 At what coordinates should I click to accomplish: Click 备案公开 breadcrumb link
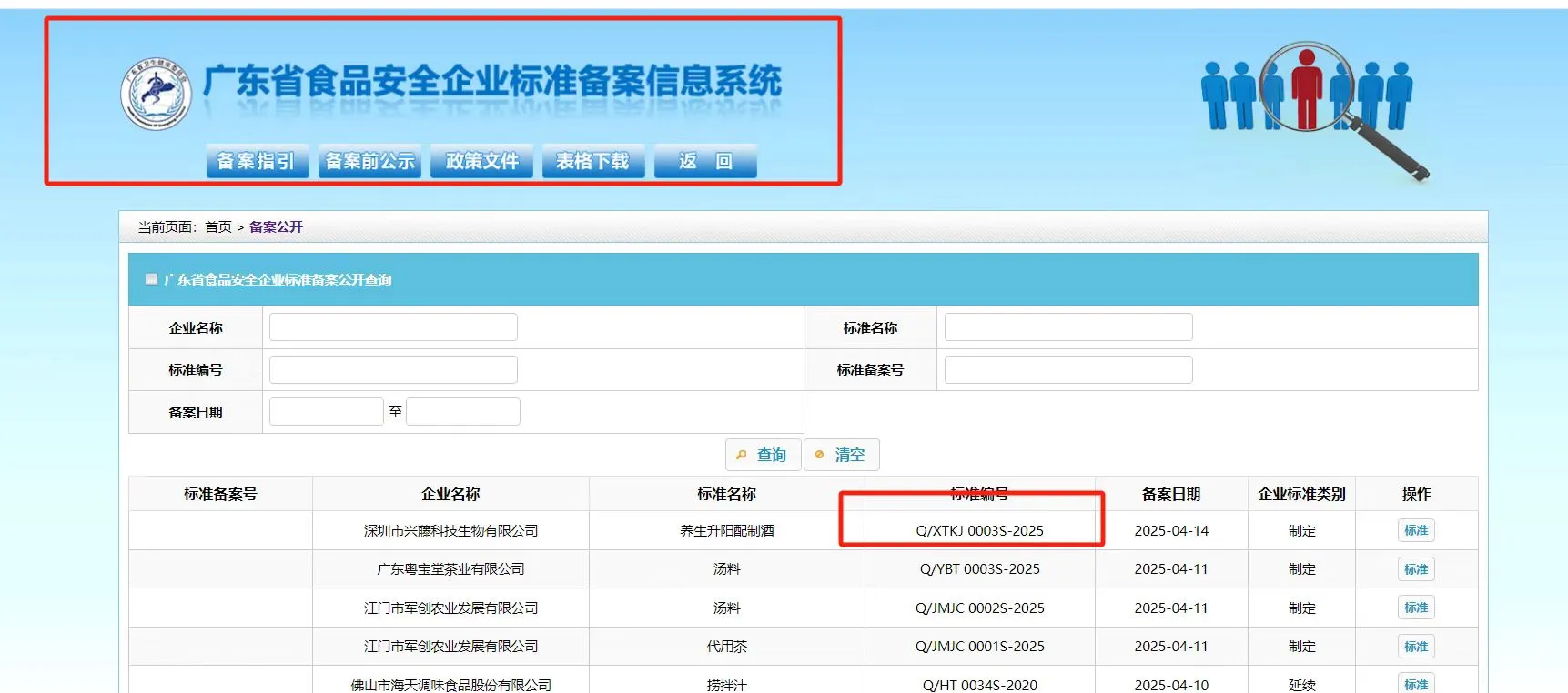click(x=276, y=227)
